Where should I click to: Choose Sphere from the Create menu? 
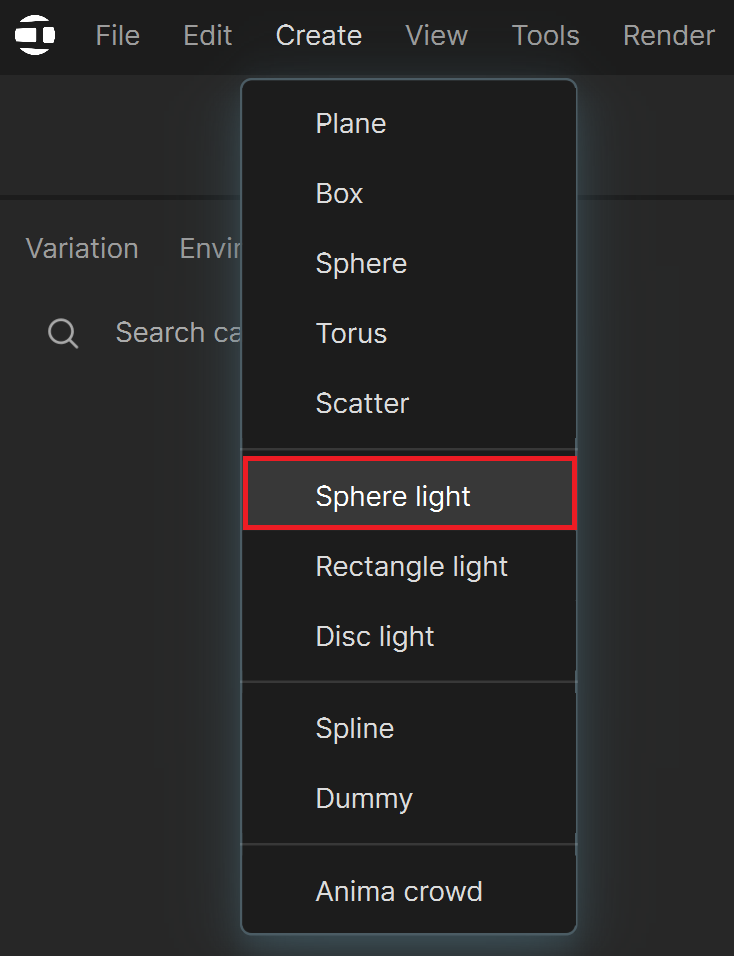click(409, 263)
